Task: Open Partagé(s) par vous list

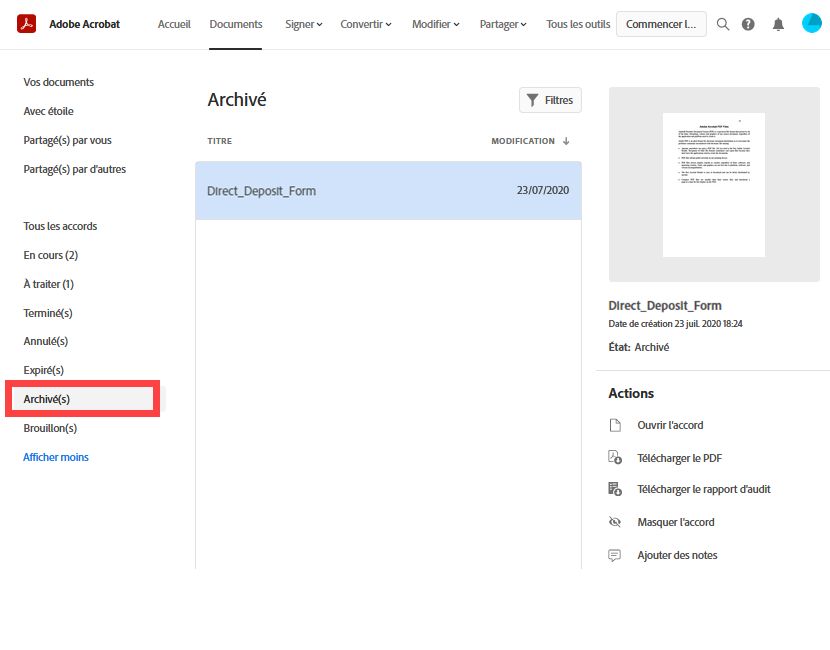Action: point(67,140)
